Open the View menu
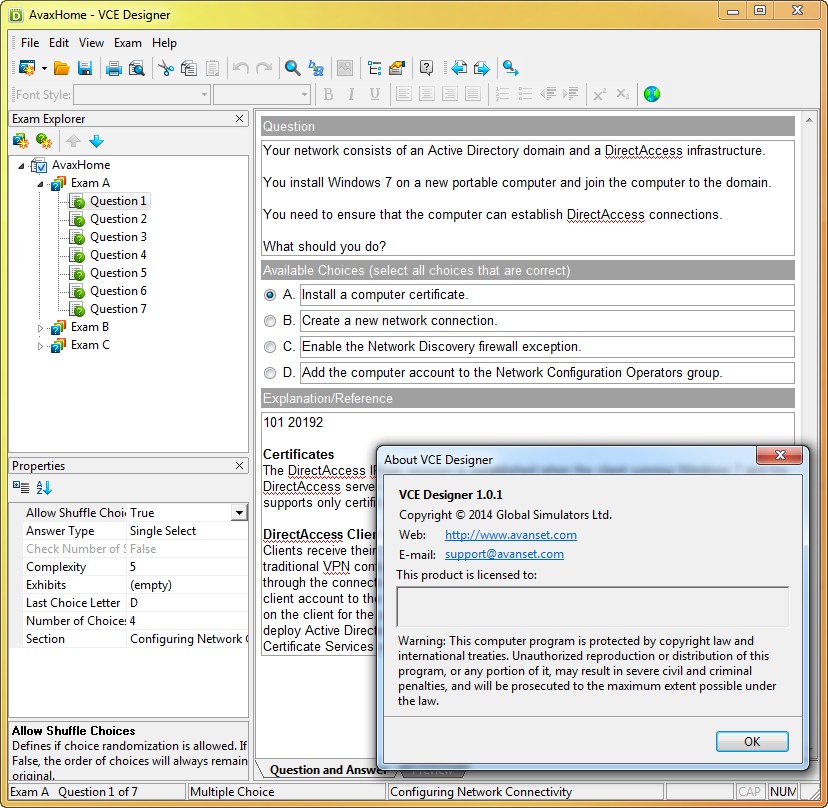The image size is (828, 808). [x=91, y=43]
